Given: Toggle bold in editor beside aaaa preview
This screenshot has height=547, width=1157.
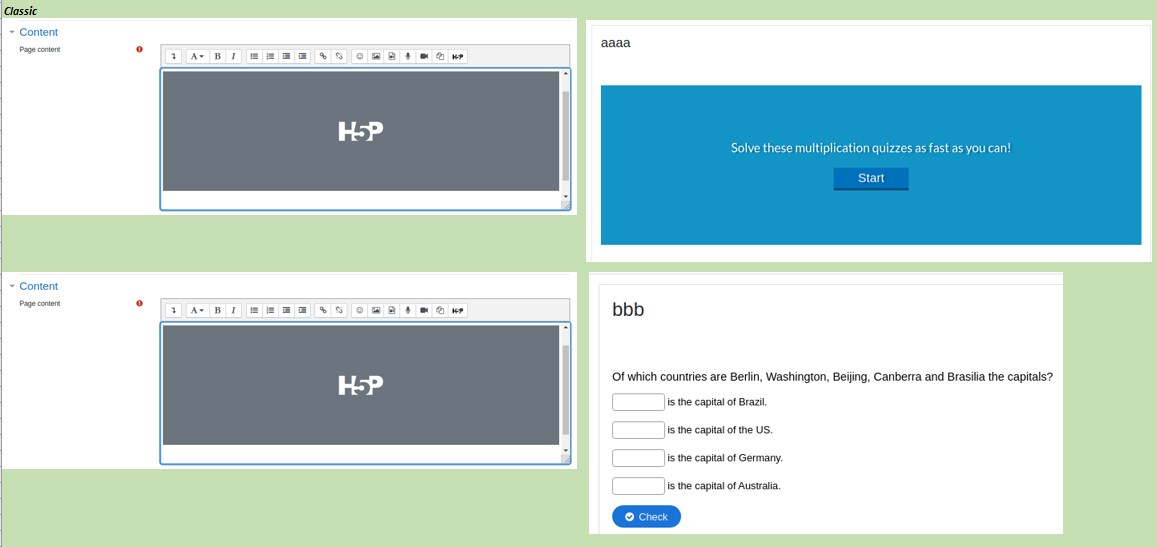Looking at the screenshot, I should pos(218,56).
